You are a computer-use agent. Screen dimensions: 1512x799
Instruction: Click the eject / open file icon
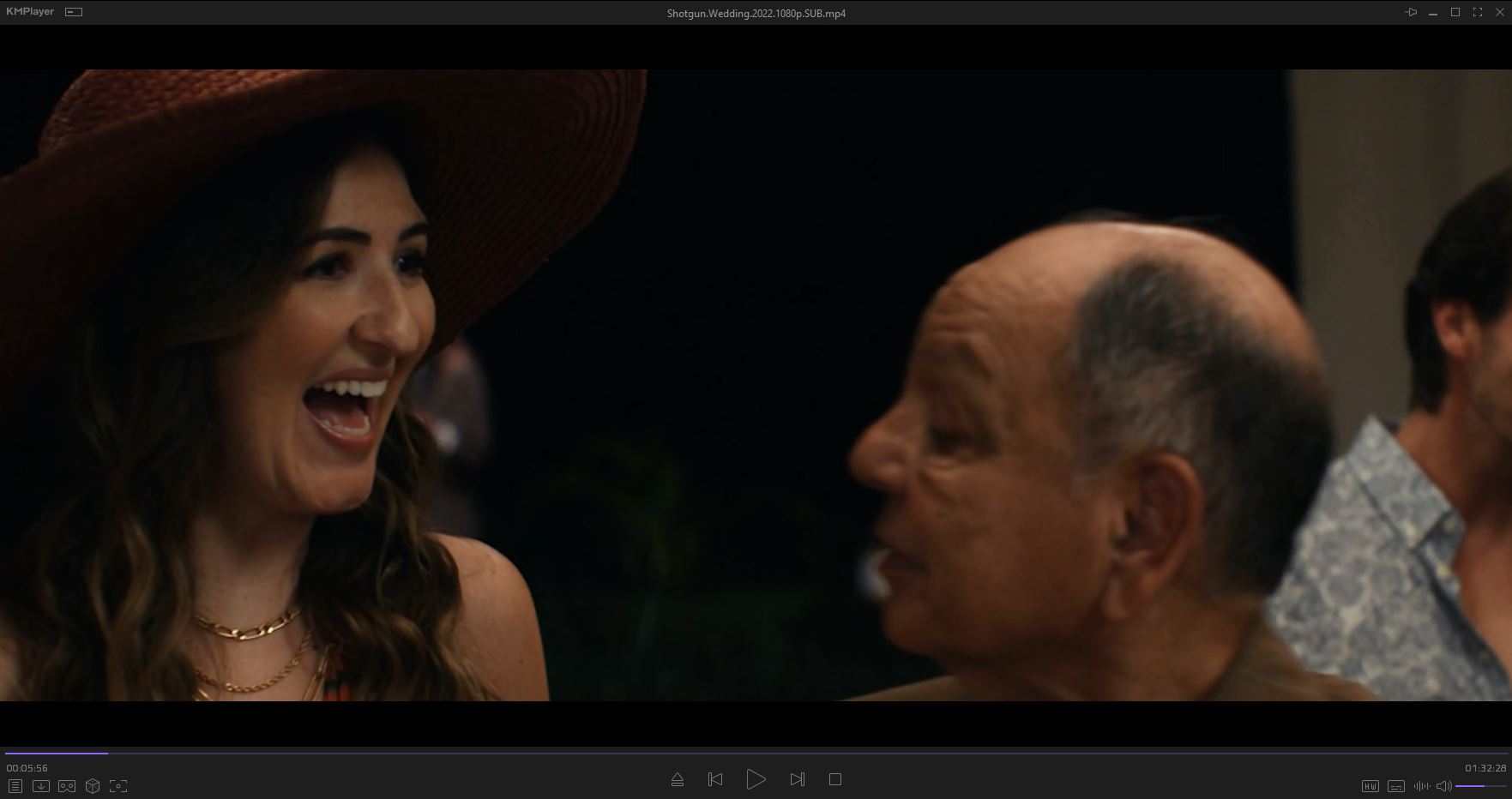pyautogui.click(x=677, y=779)
